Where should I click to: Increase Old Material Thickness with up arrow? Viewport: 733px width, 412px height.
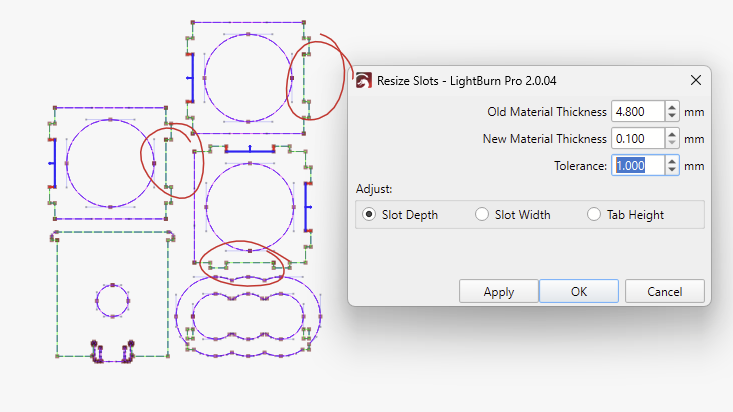(x=672, y=107)
